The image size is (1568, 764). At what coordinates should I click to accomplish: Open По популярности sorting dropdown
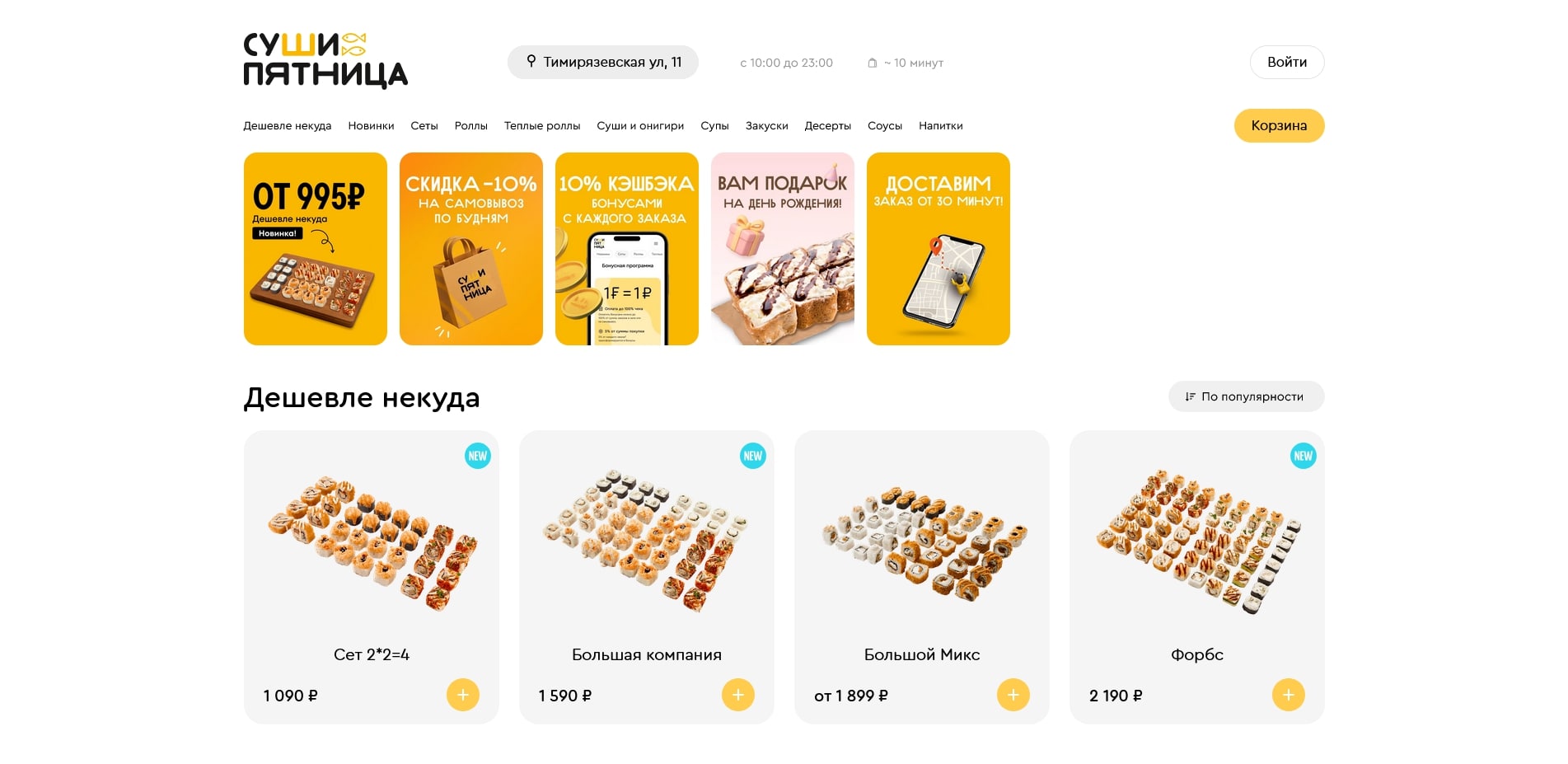point(1246,396)
